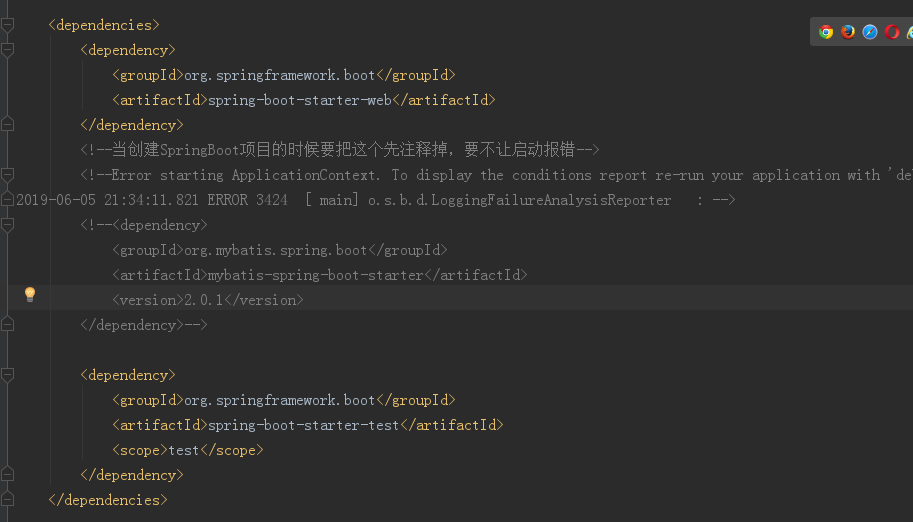Image resolution: width=913 pixels, height=522 pixels.
Task: Collapse the 'Error starting ApplicationContext' comment fold
Action: pyautogui.click(x=8, y=175)
